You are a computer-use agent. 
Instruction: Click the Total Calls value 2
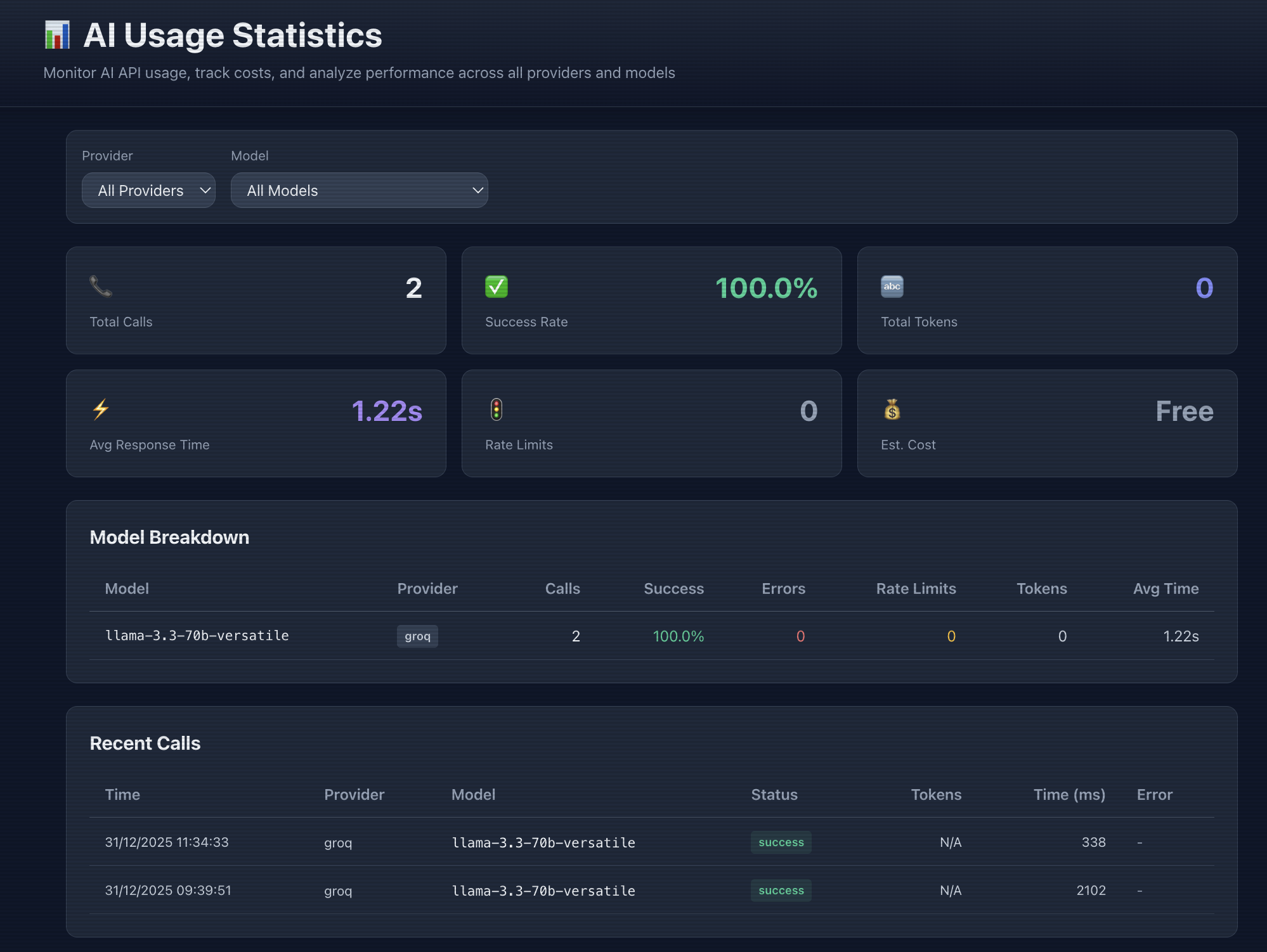coord(413,288)
